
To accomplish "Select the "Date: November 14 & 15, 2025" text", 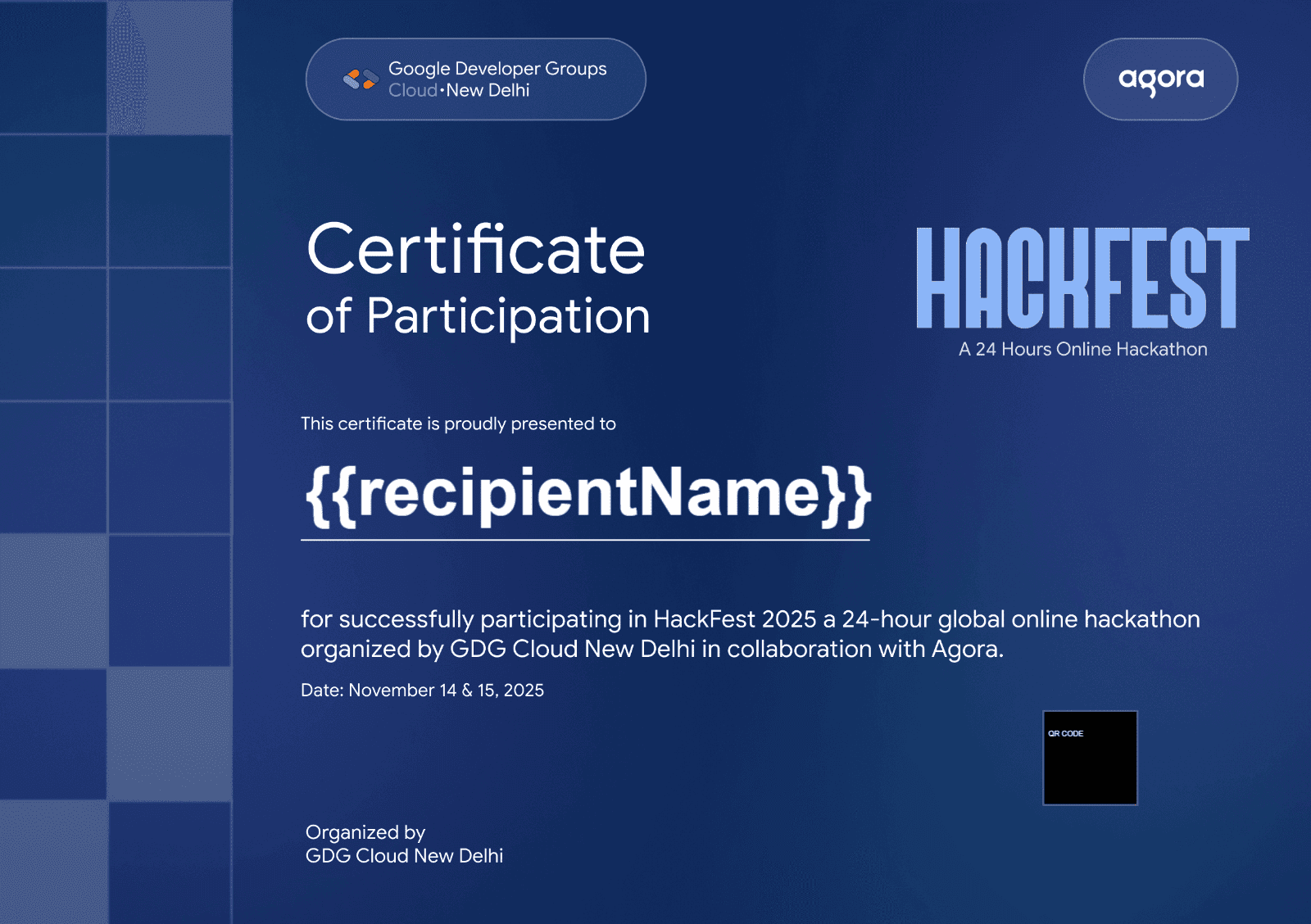I will coord(422,691).
